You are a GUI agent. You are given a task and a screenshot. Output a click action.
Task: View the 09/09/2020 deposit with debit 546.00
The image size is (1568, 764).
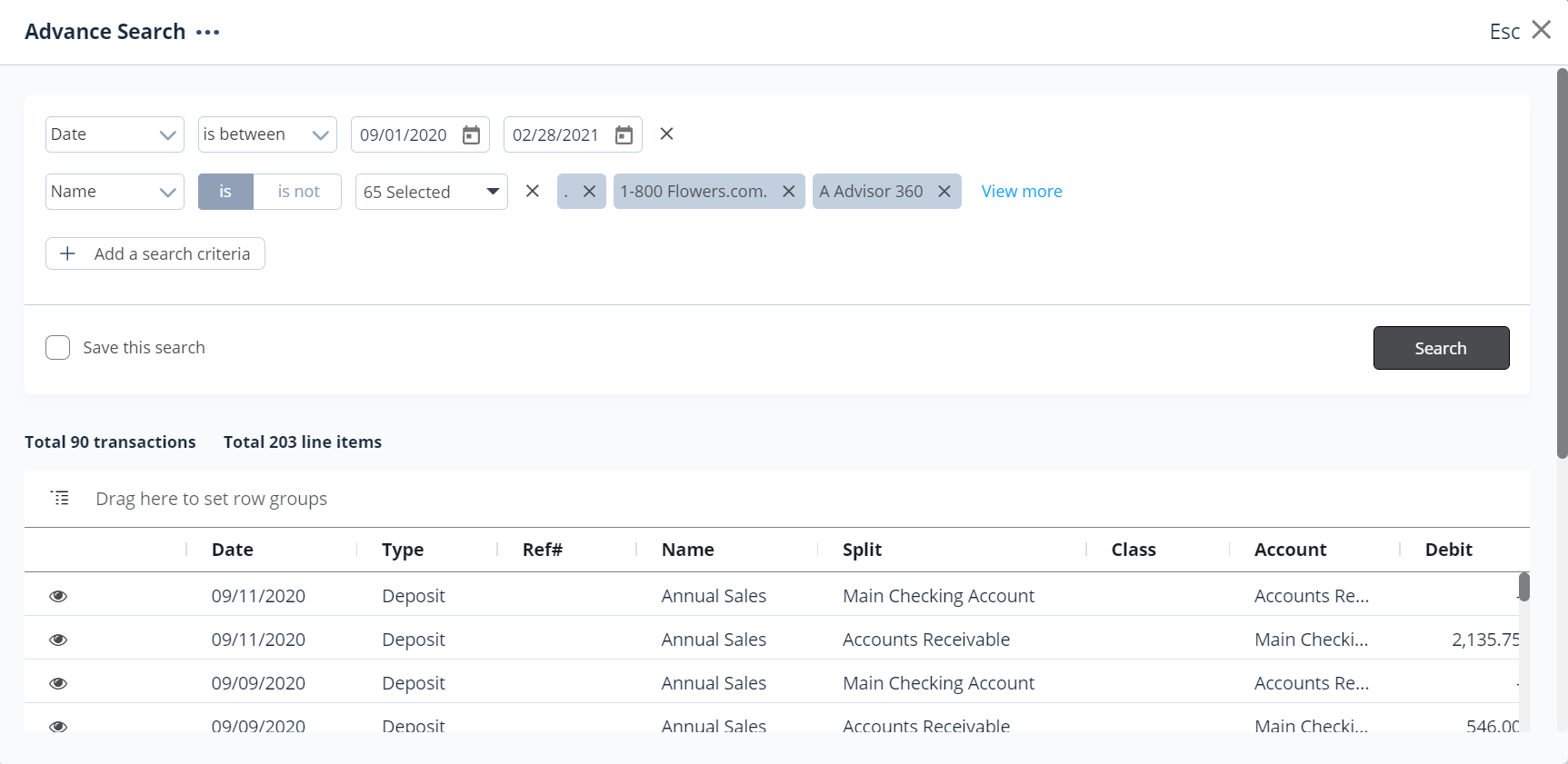tap(58, 726)
